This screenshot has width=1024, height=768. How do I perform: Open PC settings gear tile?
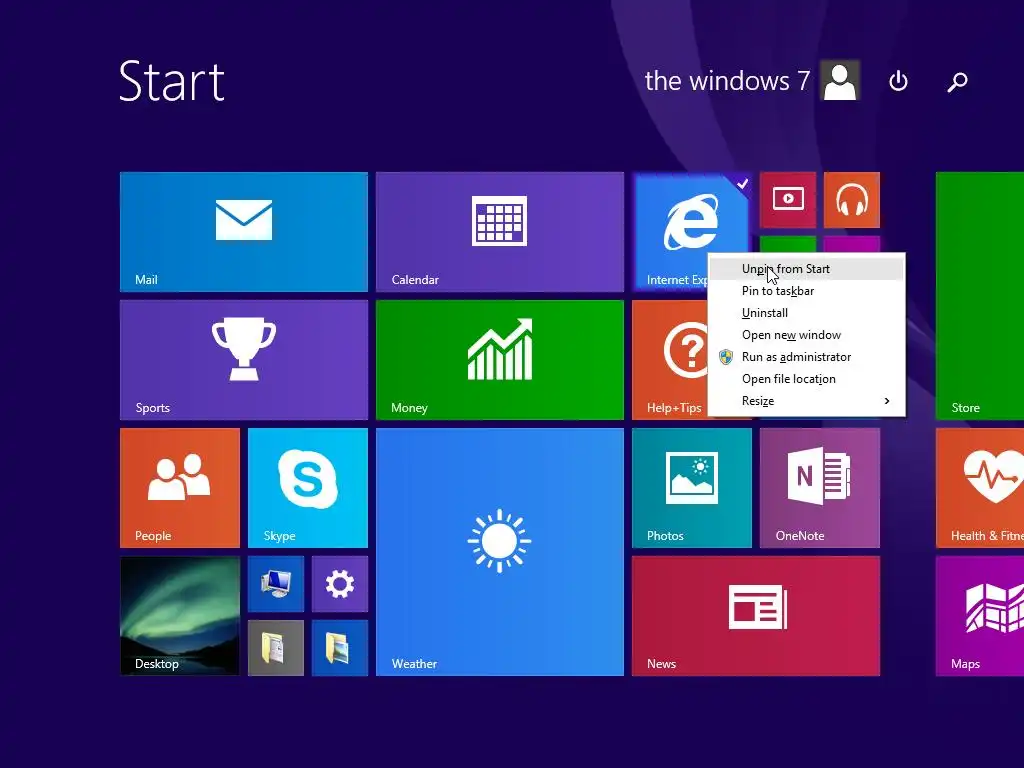(340, 584)
